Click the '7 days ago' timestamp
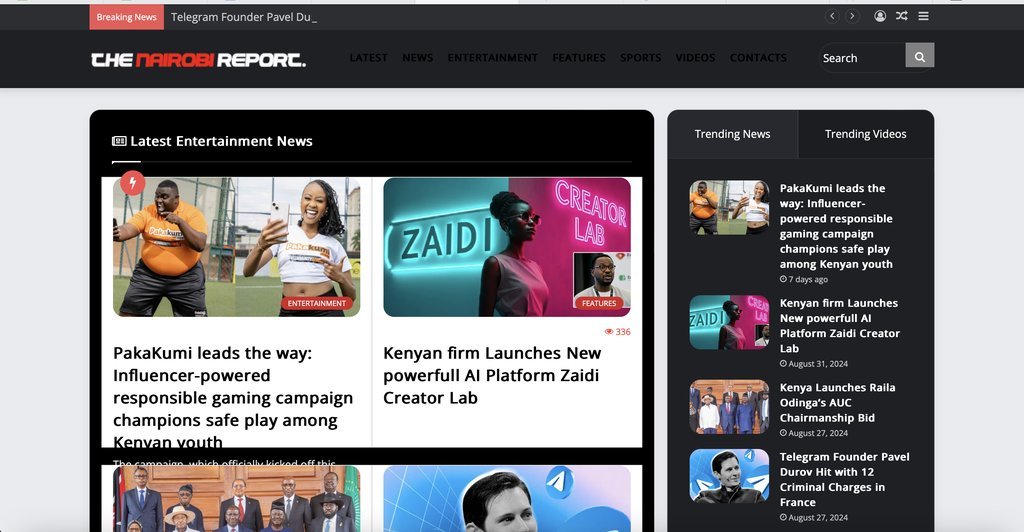The height and width of the screenshot is (532, 1024). pos(804,279)
